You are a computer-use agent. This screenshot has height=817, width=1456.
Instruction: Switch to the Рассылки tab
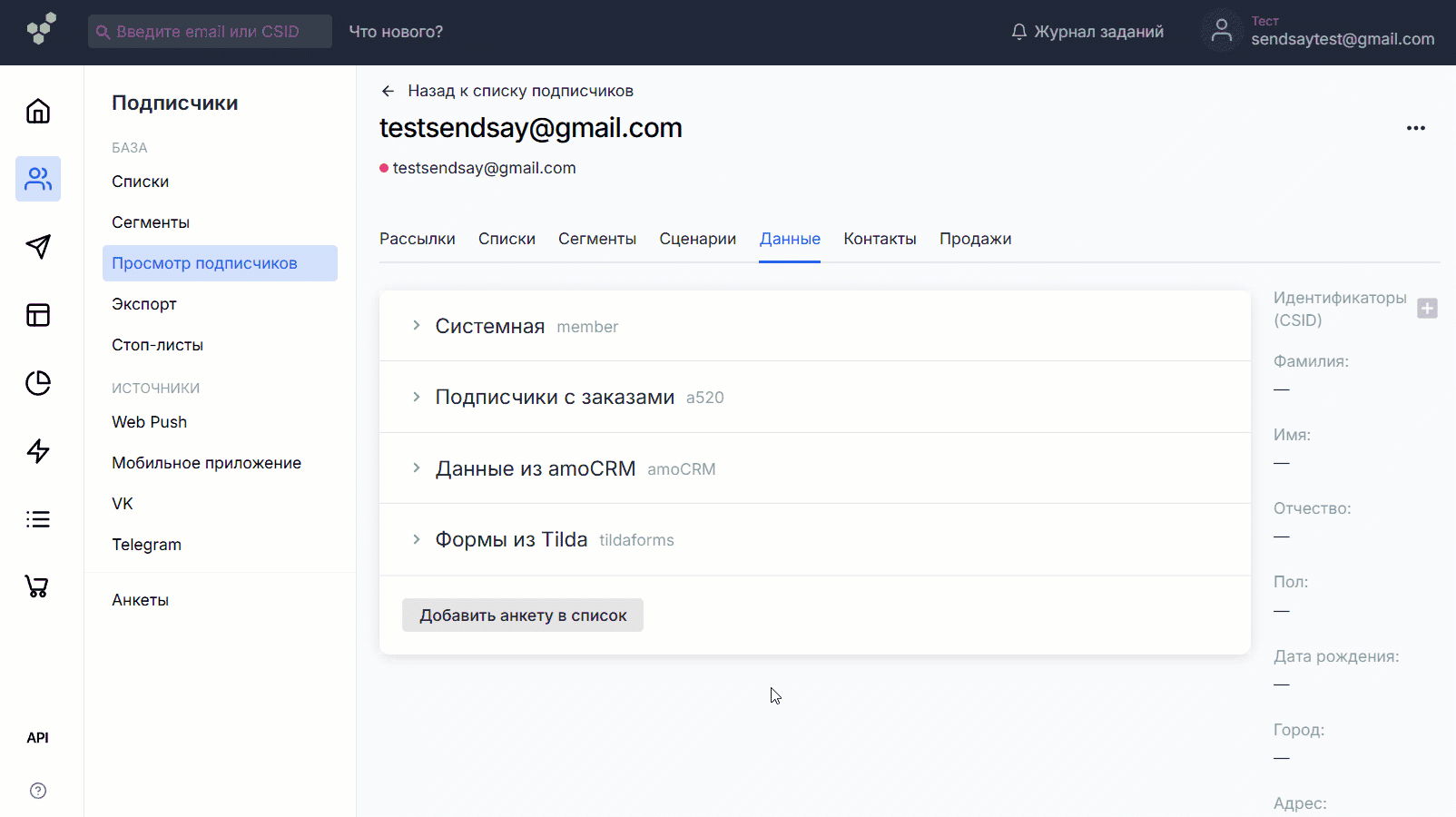(x=417, y=239)
